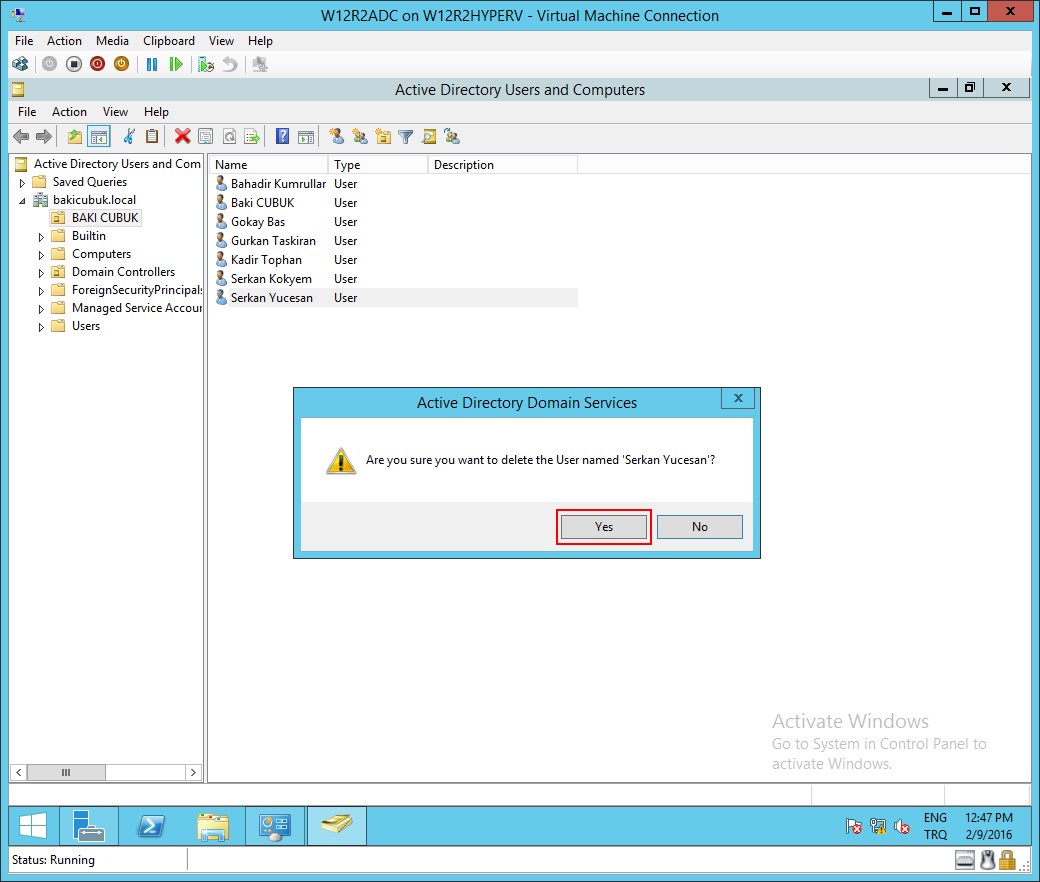Open Server Manager from the taskbar
The image size is (1040, 882).
point(88,826)
